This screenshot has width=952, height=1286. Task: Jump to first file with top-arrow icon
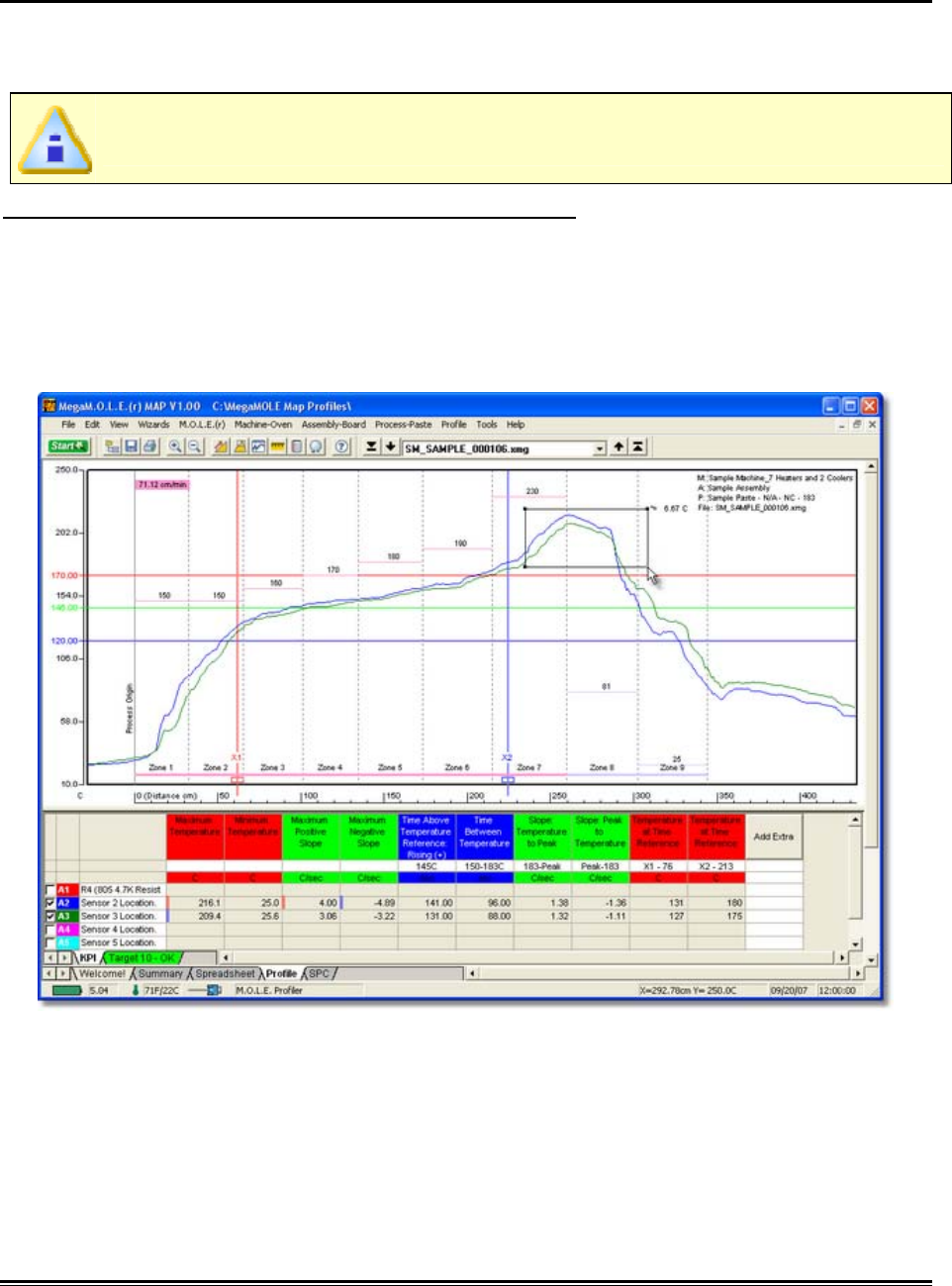[638, 446]
